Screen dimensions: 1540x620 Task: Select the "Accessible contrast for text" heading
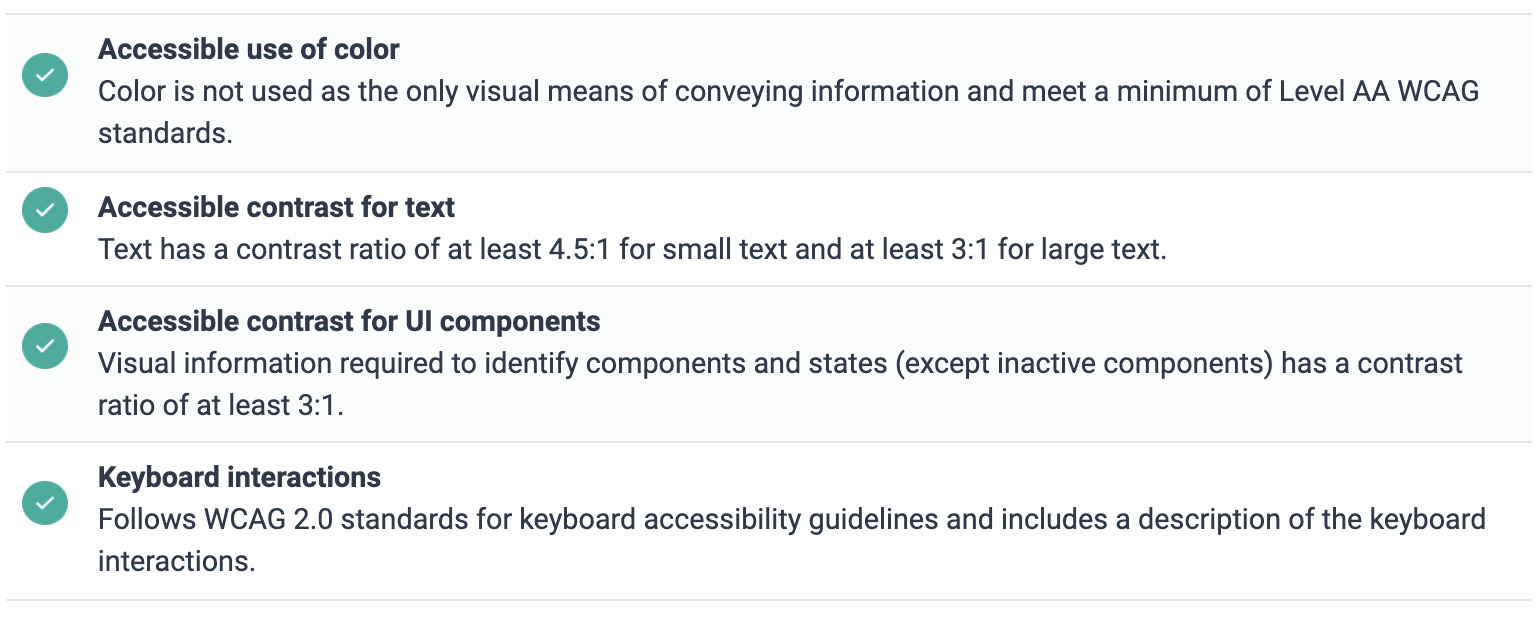[276, 207]
